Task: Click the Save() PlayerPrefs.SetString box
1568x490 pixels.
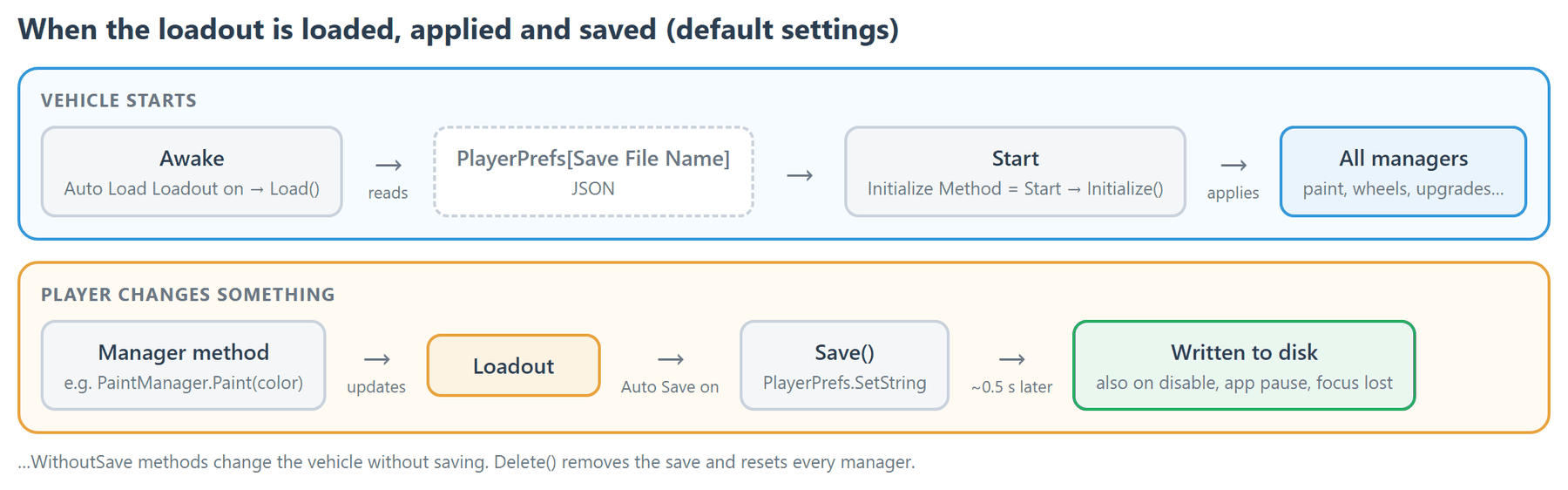Action: coord(844,365)
